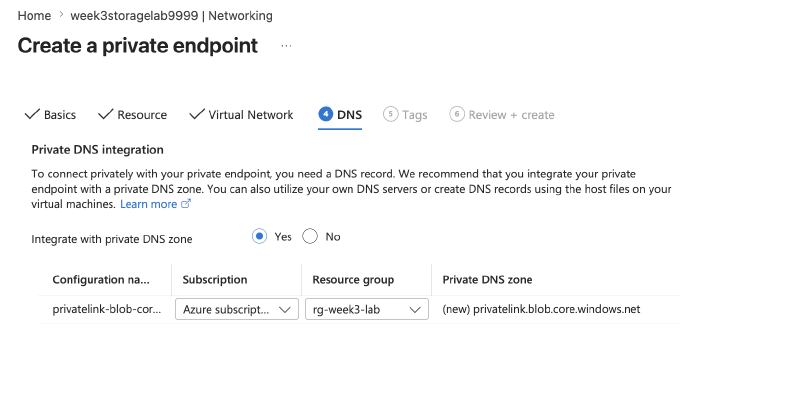
Task: Click the external link icon after Learn more
Action: pyautogui.click(x=186, y=204)
